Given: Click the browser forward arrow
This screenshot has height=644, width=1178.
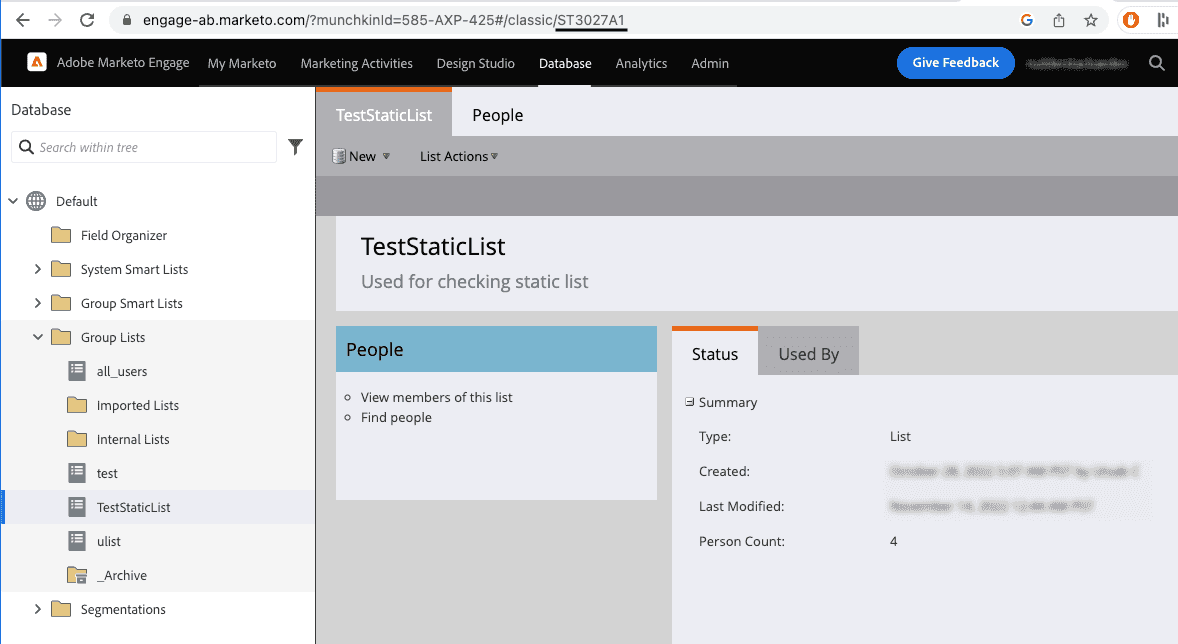Looking at the screenshot, I should pos(55,20).
